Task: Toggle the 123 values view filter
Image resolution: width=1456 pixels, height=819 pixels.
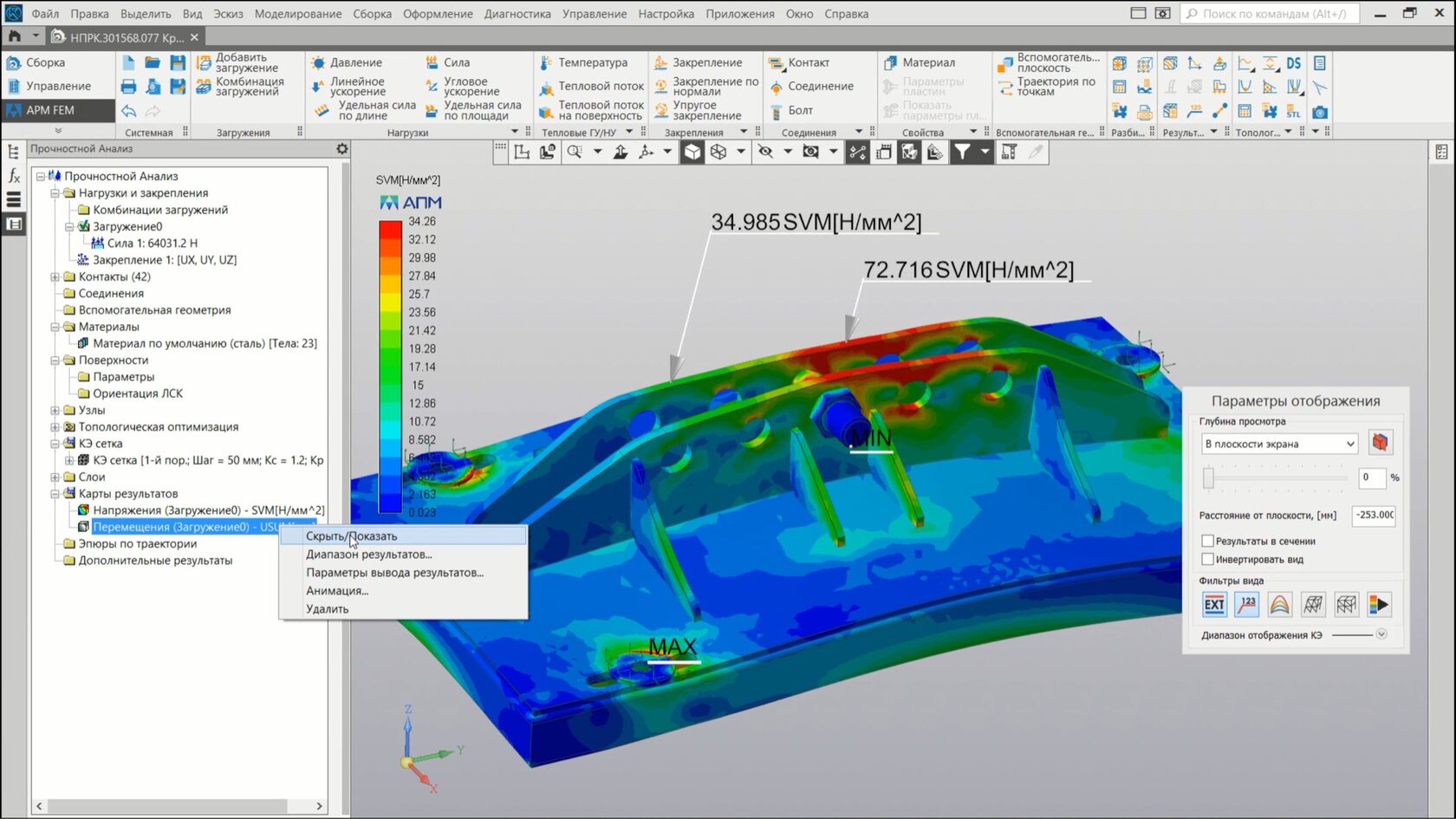Action: click(x=1247, y=605)
